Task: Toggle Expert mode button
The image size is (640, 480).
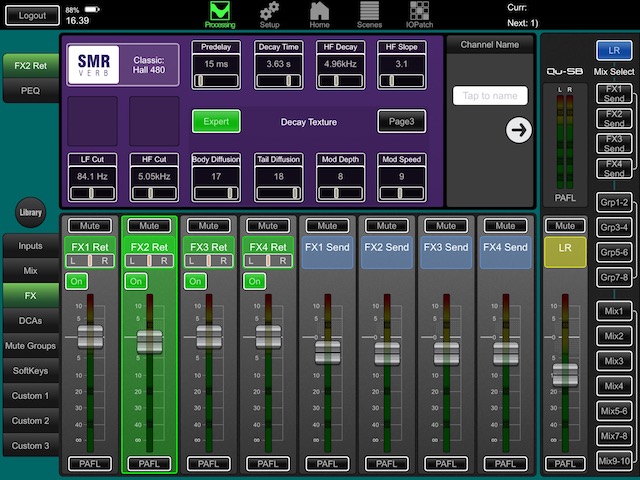Action: [x=216, y=121]
